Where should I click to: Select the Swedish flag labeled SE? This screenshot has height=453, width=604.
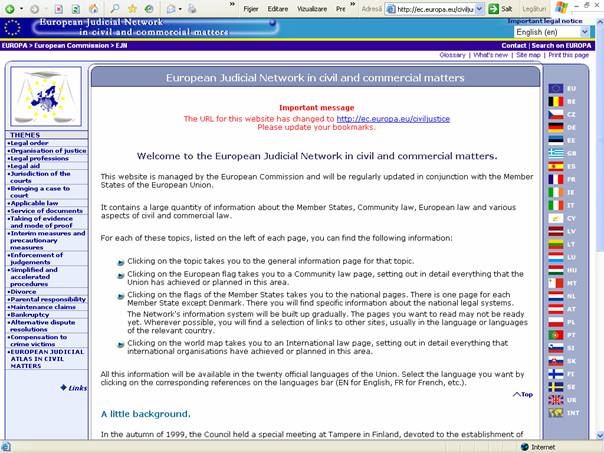[x=556, y=387]
